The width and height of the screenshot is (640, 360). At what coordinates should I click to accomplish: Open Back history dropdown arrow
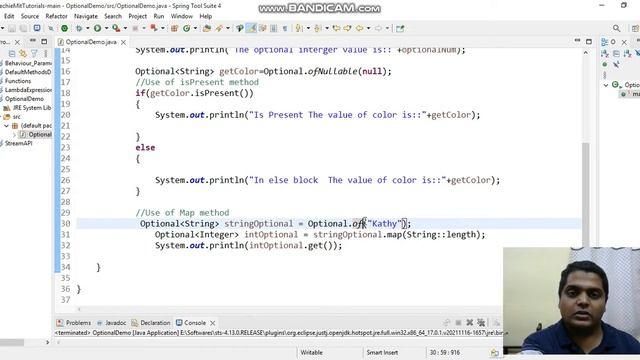click(x=368, y=28)
